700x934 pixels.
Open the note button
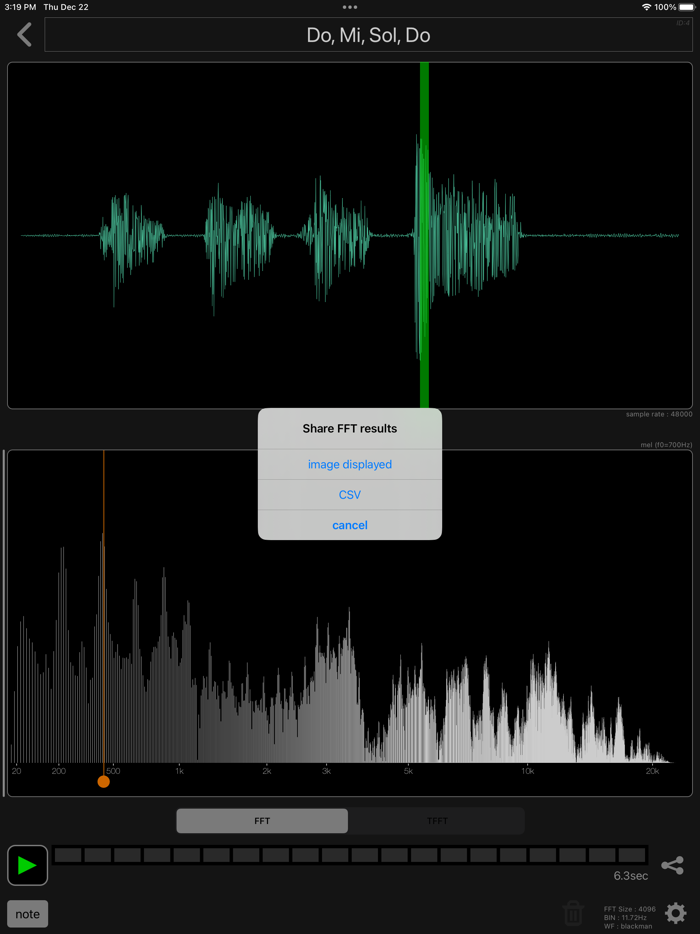pyautogui.click(x=27, y=914)
